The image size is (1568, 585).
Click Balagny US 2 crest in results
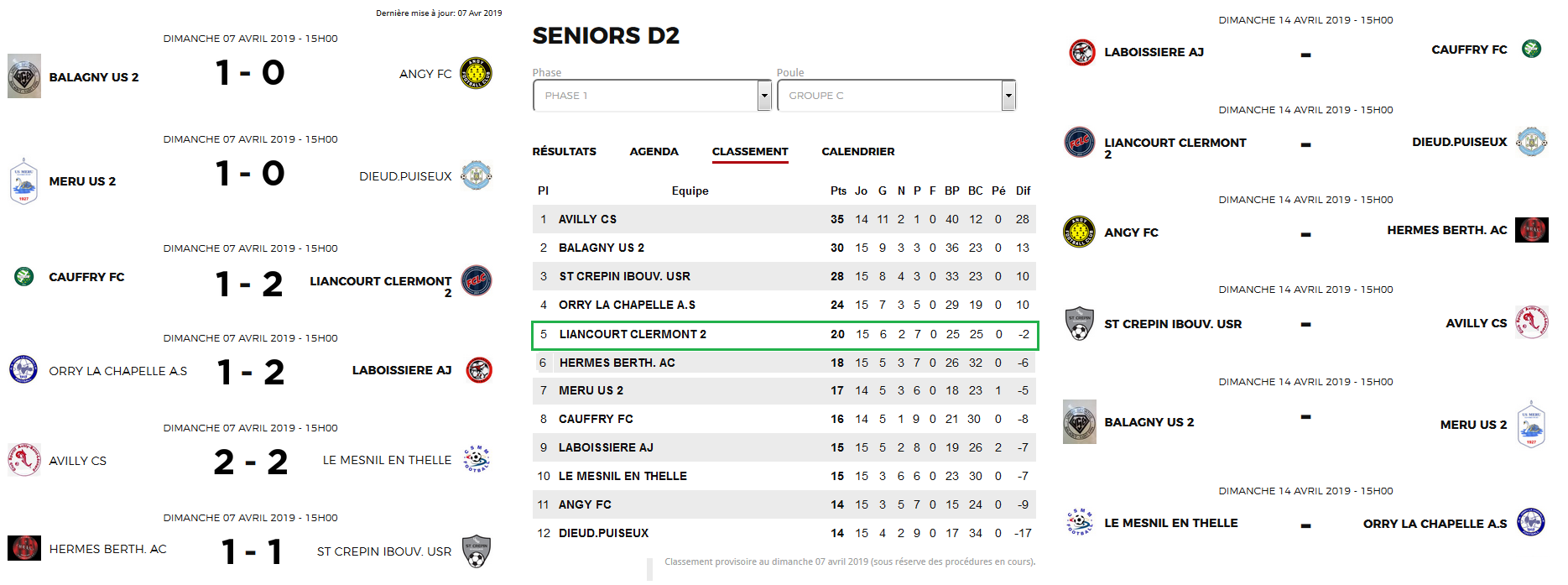(24, 76)
